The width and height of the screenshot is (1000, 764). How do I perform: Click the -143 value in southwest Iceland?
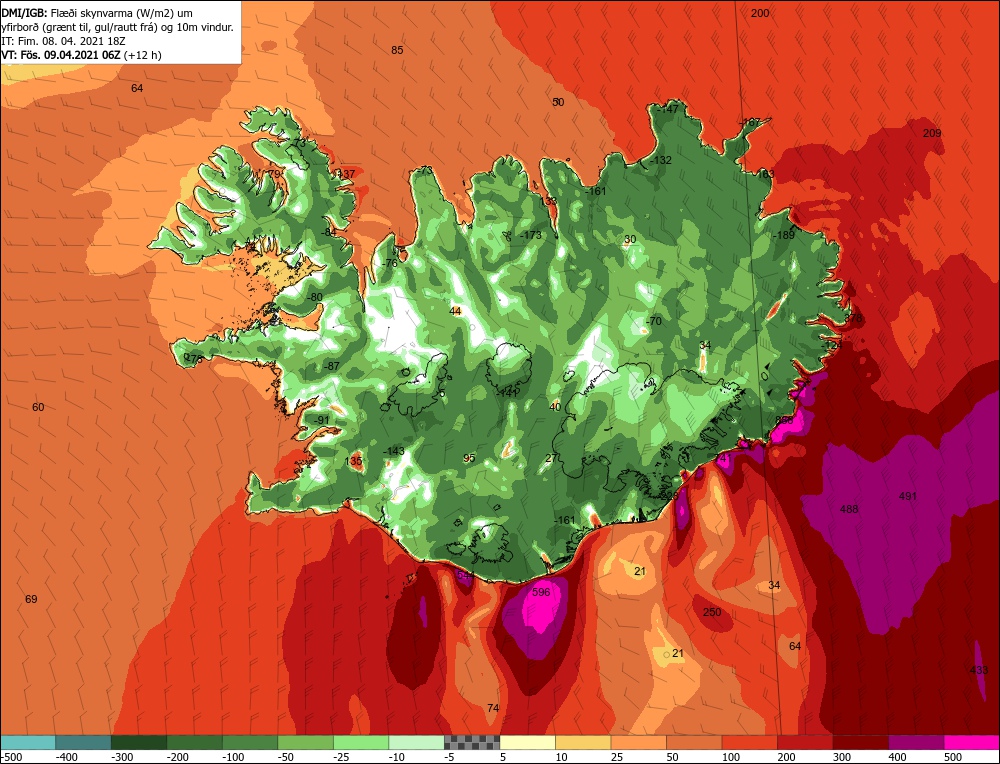(x=393, y=451)
